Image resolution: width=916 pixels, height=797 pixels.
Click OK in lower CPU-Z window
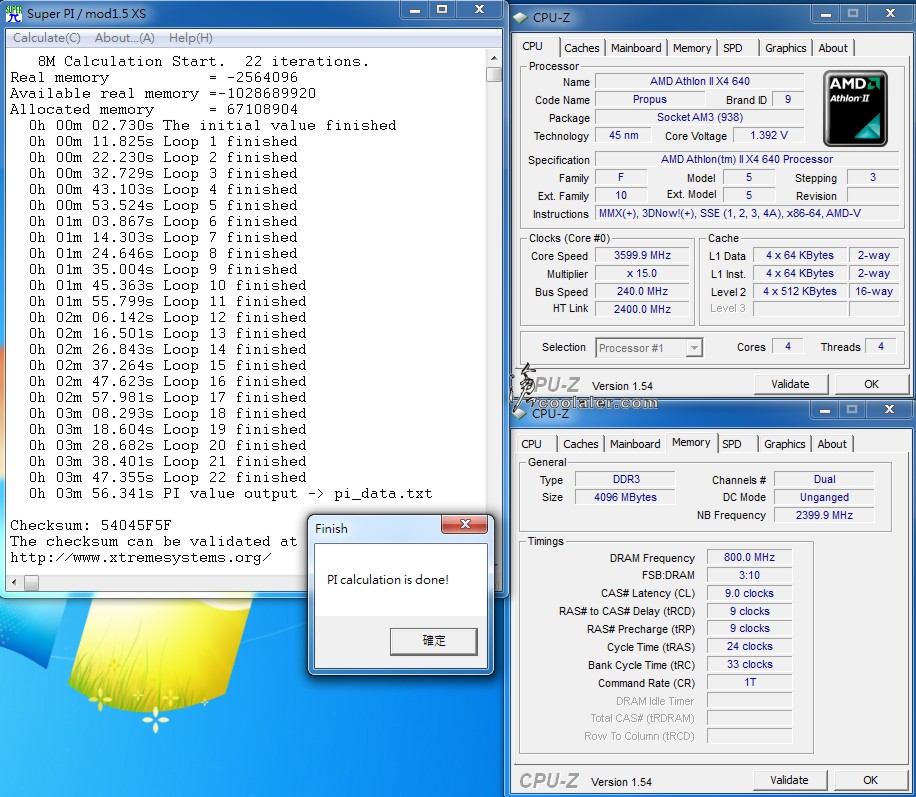[870, 780]
